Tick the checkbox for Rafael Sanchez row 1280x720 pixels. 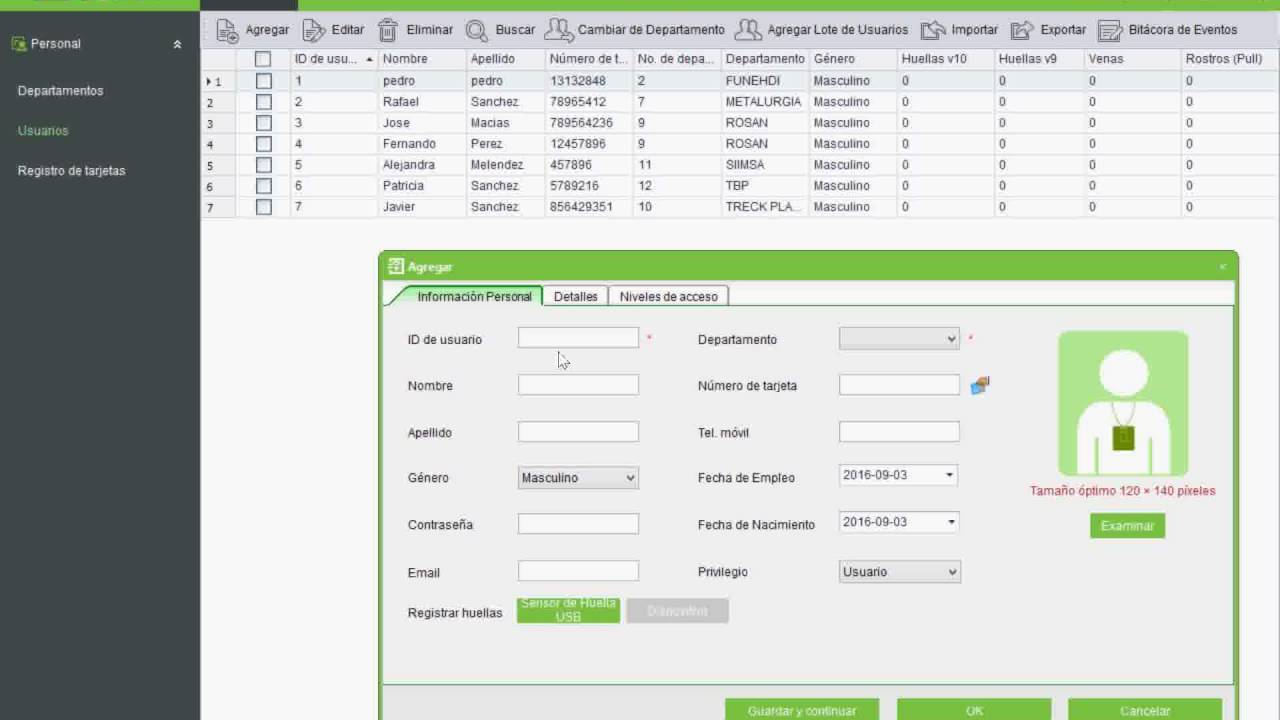pos(263,102)
